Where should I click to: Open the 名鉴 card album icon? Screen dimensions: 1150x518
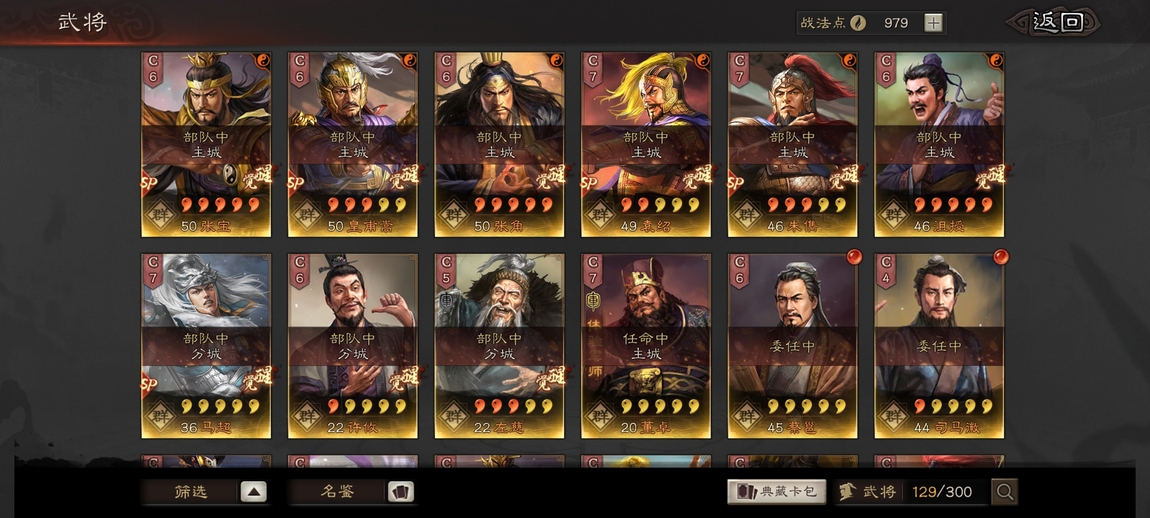coord(400,492)
